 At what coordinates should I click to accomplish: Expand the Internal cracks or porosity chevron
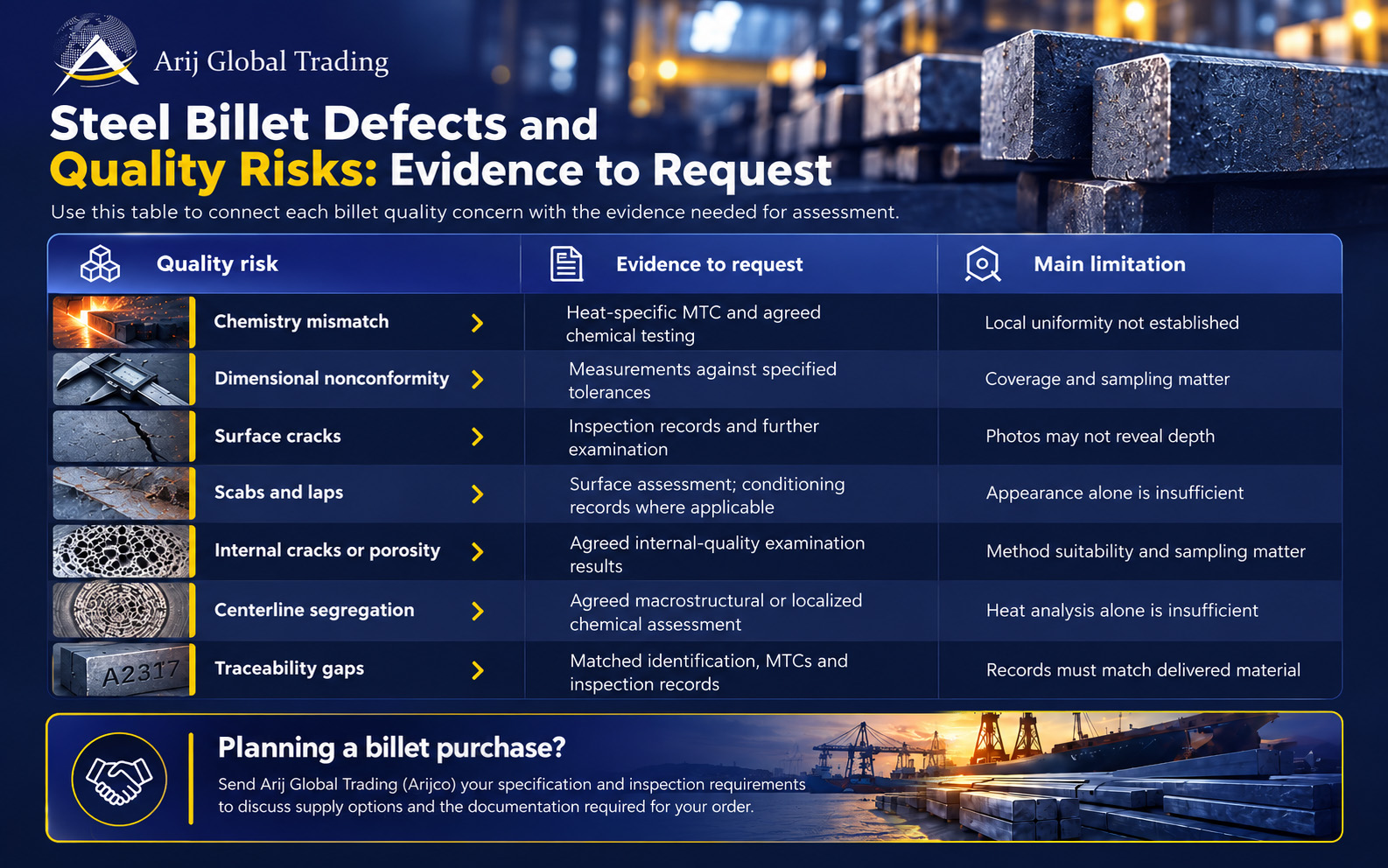(477, 551)
